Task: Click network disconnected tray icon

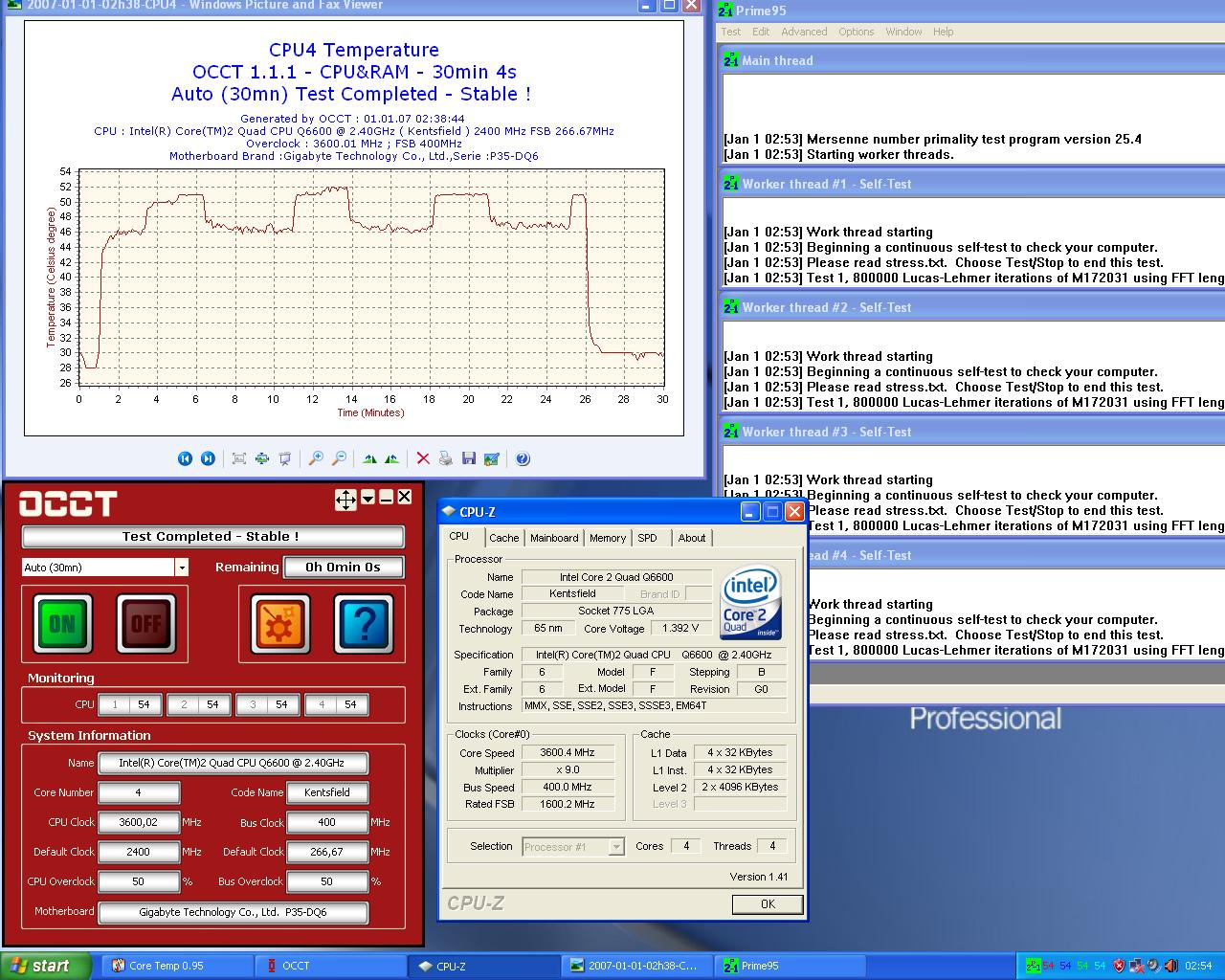Action: point(1137,966)
